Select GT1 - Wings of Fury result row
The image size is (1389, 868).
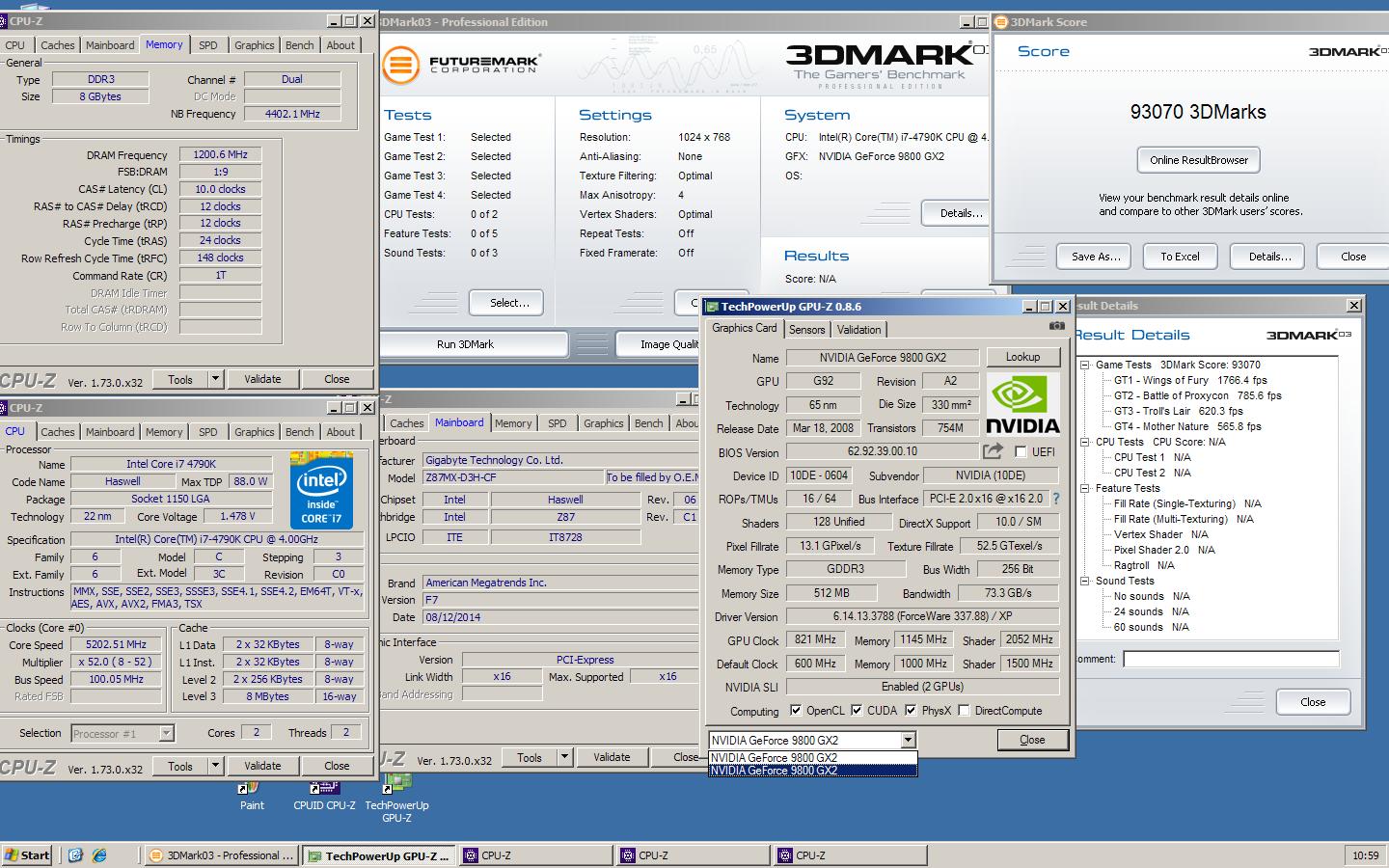[x=1190, y=380]
